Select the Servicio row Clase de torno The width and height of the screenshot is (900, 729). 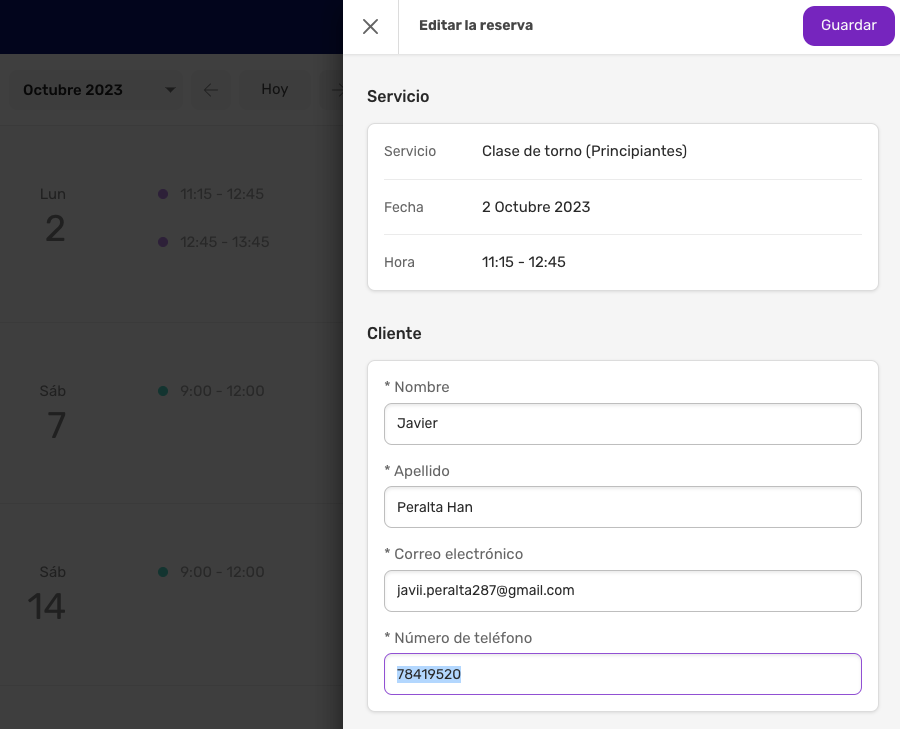coord(623,152)
